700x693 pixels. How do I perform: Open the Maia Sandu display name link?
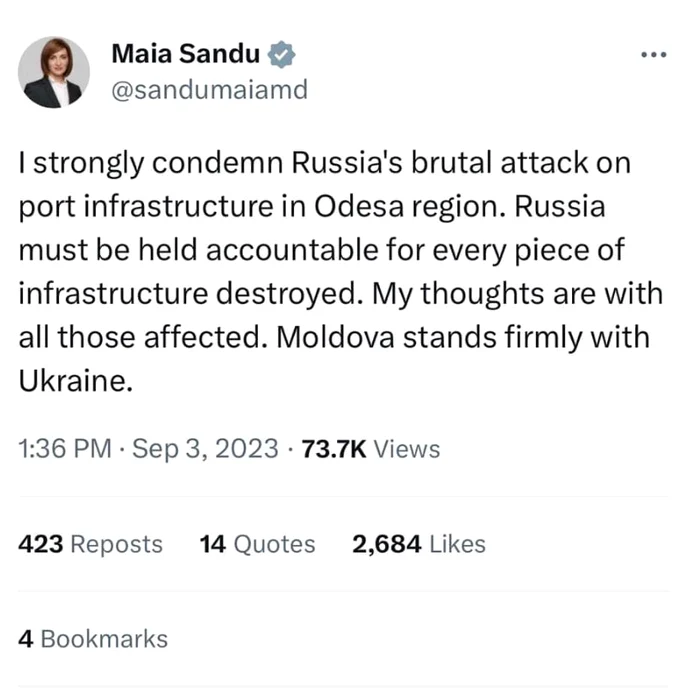point(185,54)
